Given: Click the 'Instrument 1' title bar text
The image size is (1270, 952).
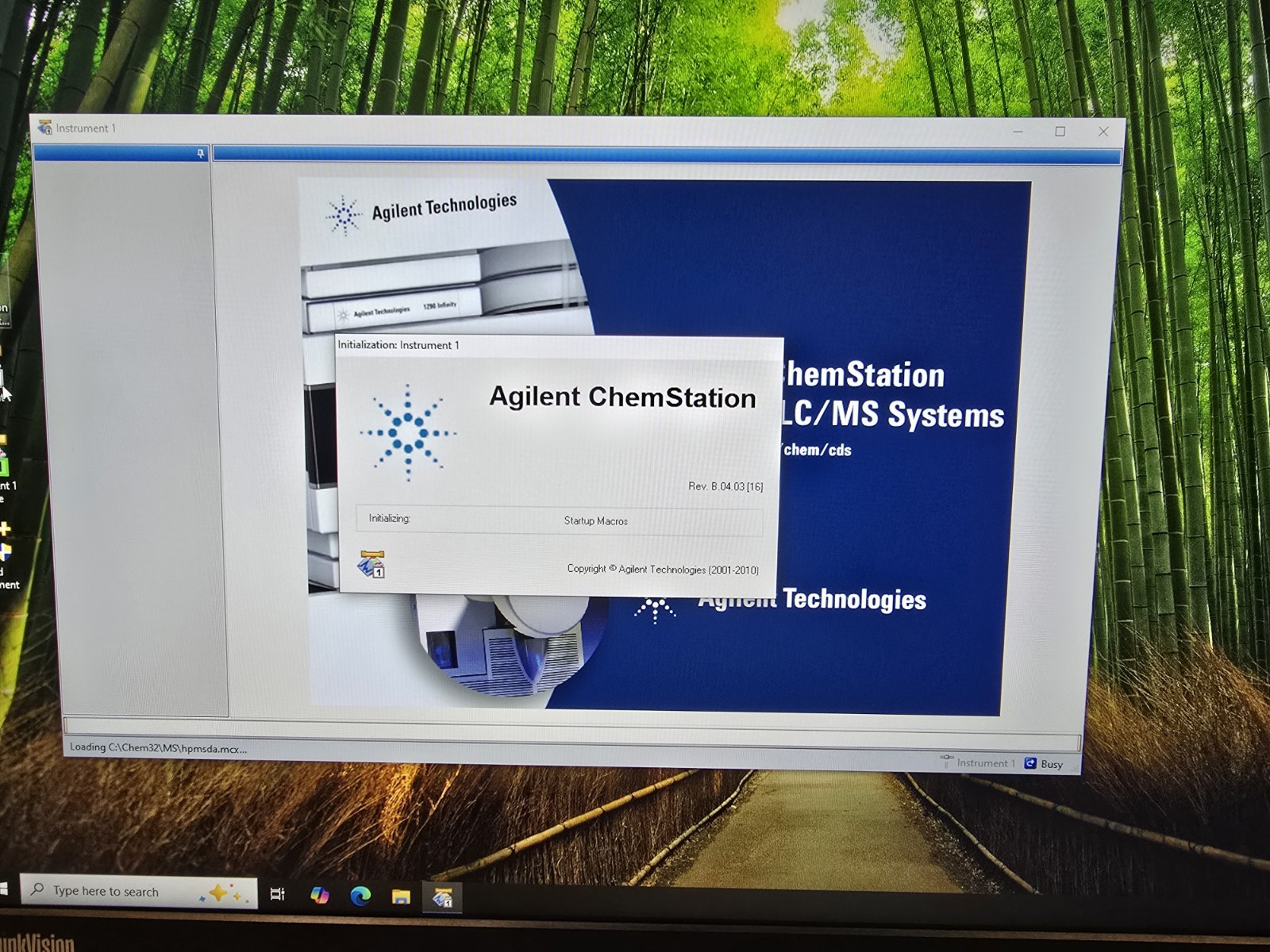Looking at the screenshot, I should pyautogui.click(x=86, y=128).
